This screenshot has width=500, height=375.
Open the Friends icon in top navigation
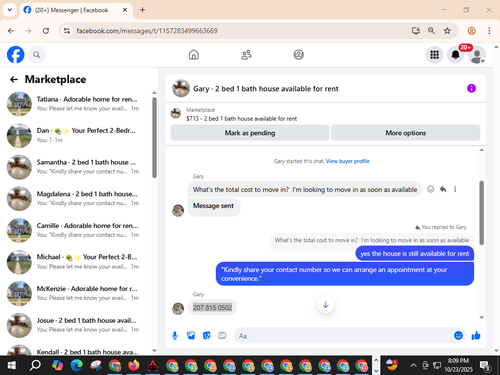tap(246, 55)
